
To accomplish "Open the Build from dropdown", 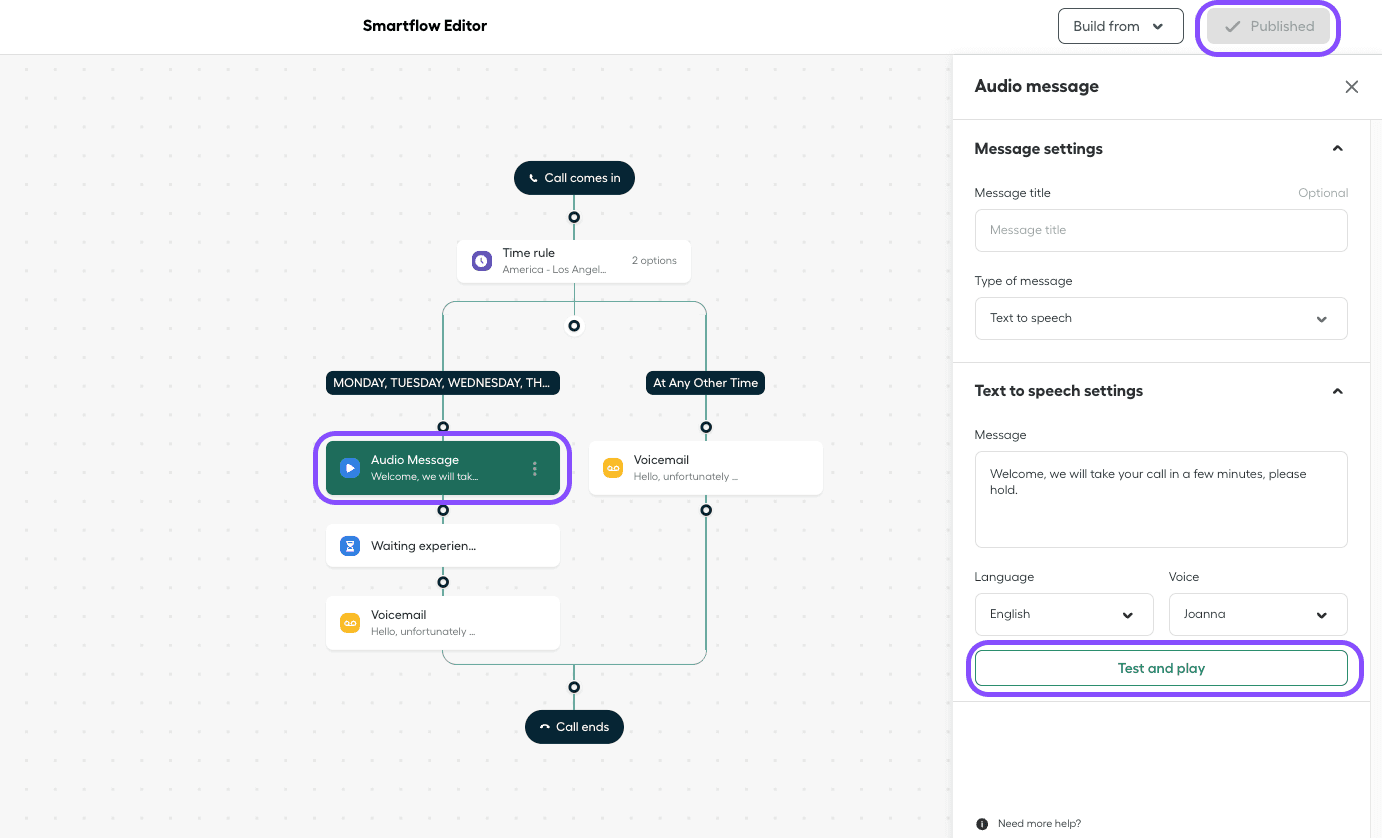I will pyautogui.click(x=1120, y=26).
